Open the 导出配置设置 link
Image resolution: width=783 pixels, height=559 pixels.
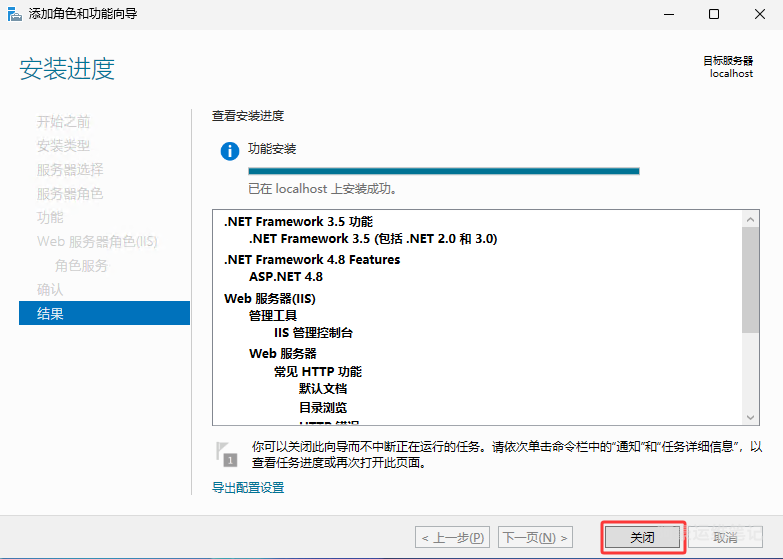pos(248,488)
